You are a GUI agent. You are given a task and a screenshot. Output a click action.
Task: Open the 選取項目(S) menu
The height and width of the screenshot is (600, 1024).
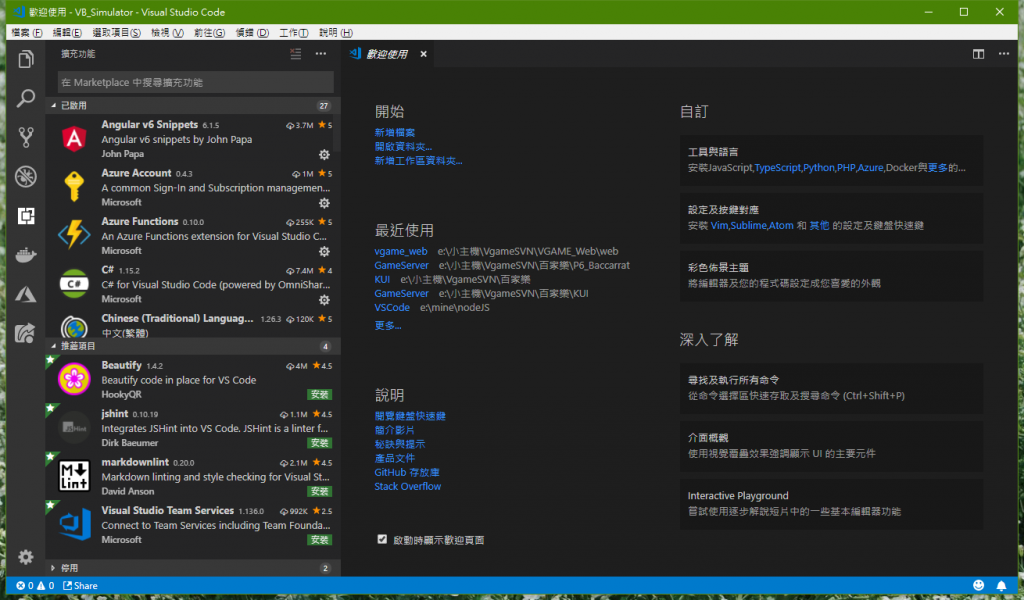click(116, 33)
